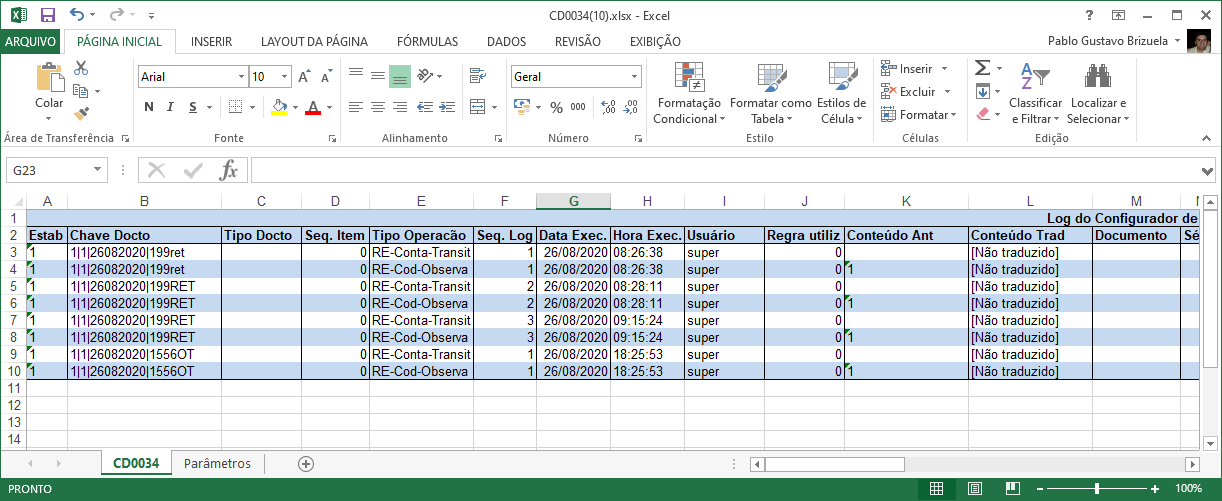
Task: Switch to the INSERIR tab
Action: [211, 42]
